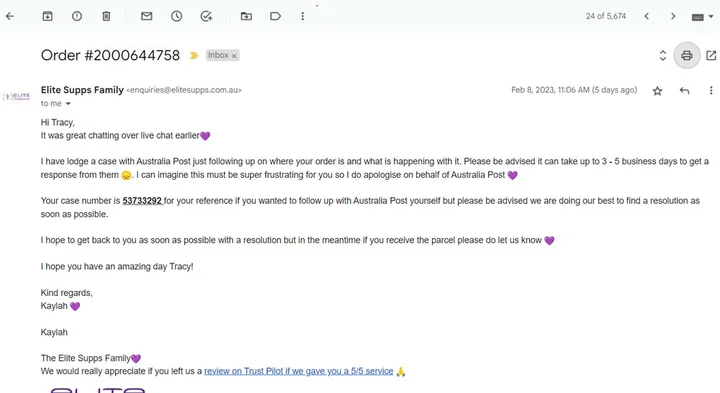720x393 pixels.
Task: Print the email conversation
Action: click(686, 56)
